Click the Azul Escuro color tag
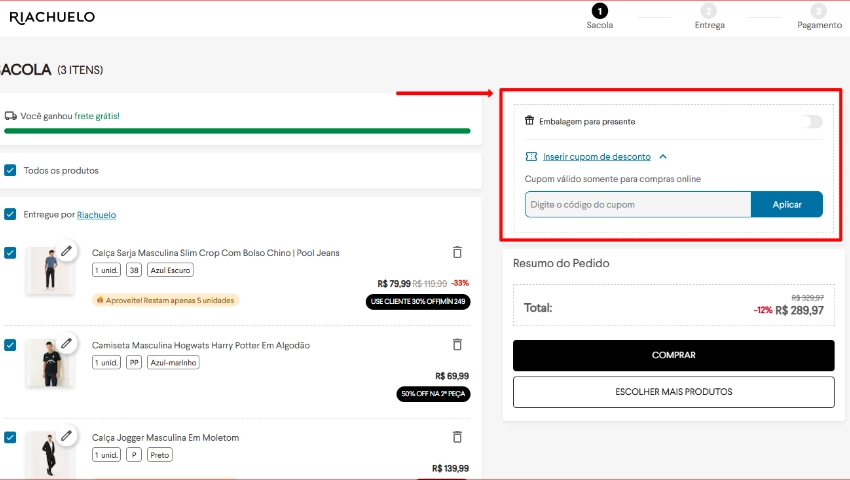 point(170,270)
